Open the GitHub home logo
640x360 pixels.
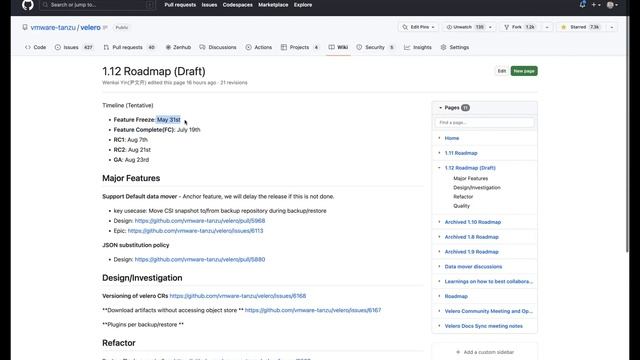tap(28, 5)
